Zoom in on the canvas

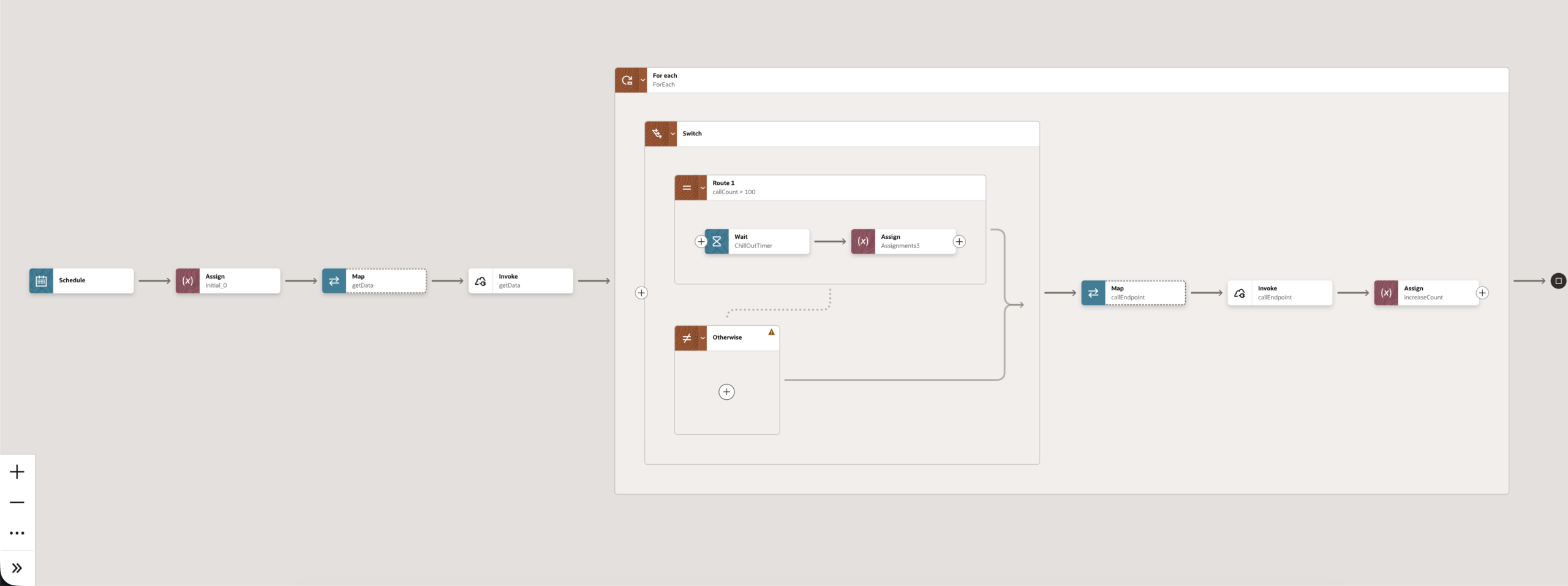17,471
